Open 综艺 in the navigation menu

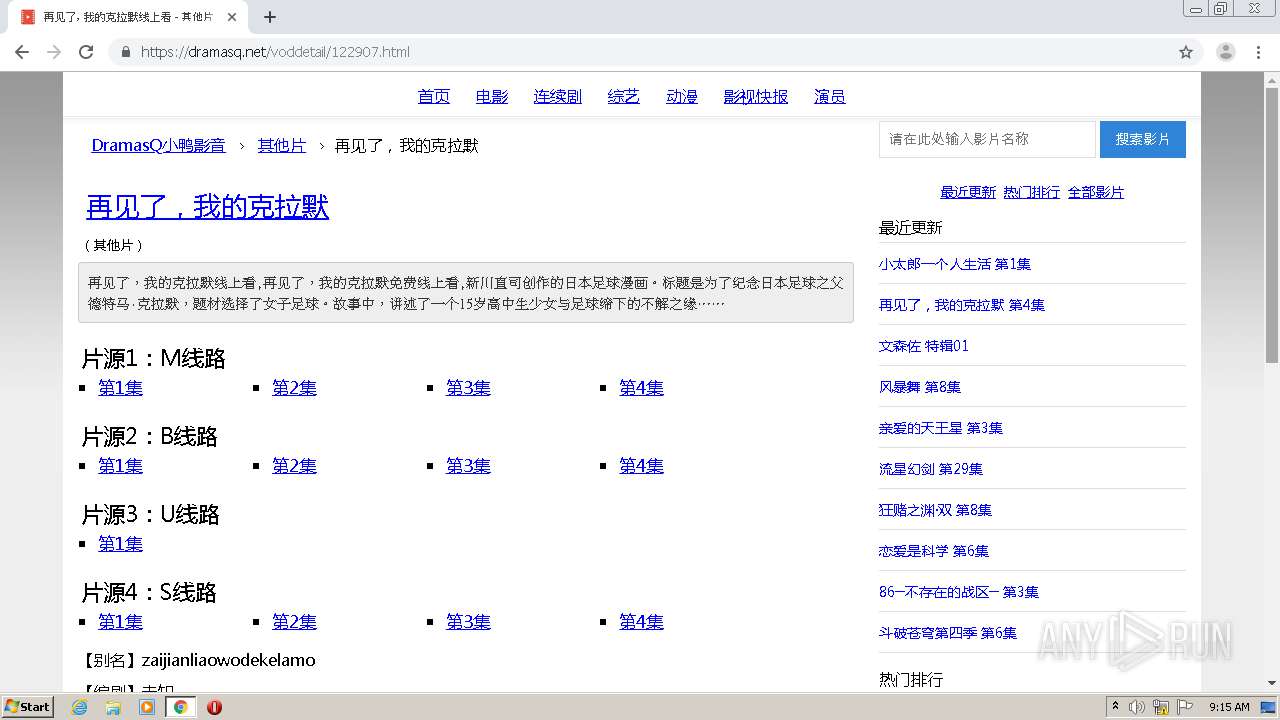[624, 97]
